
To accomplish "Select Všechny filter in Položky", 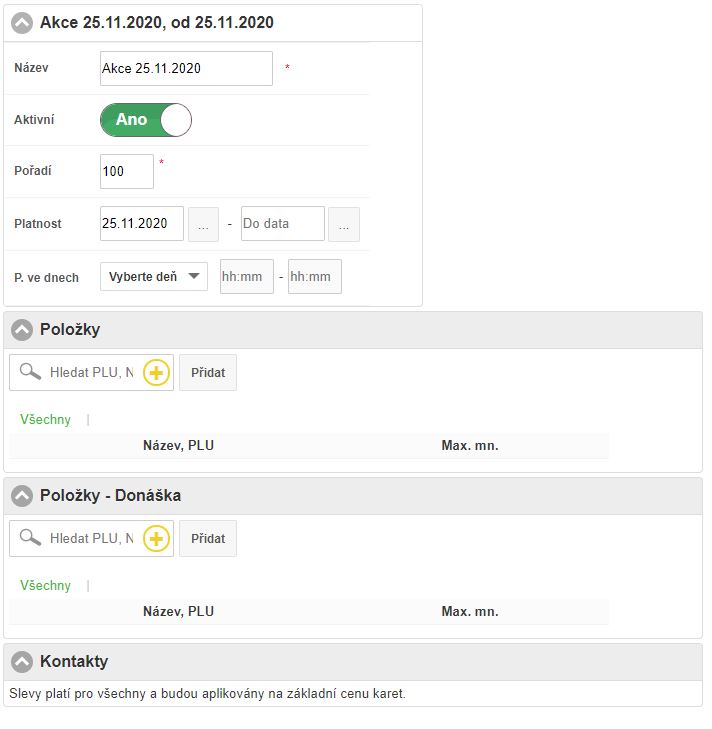I will point(46,420).
